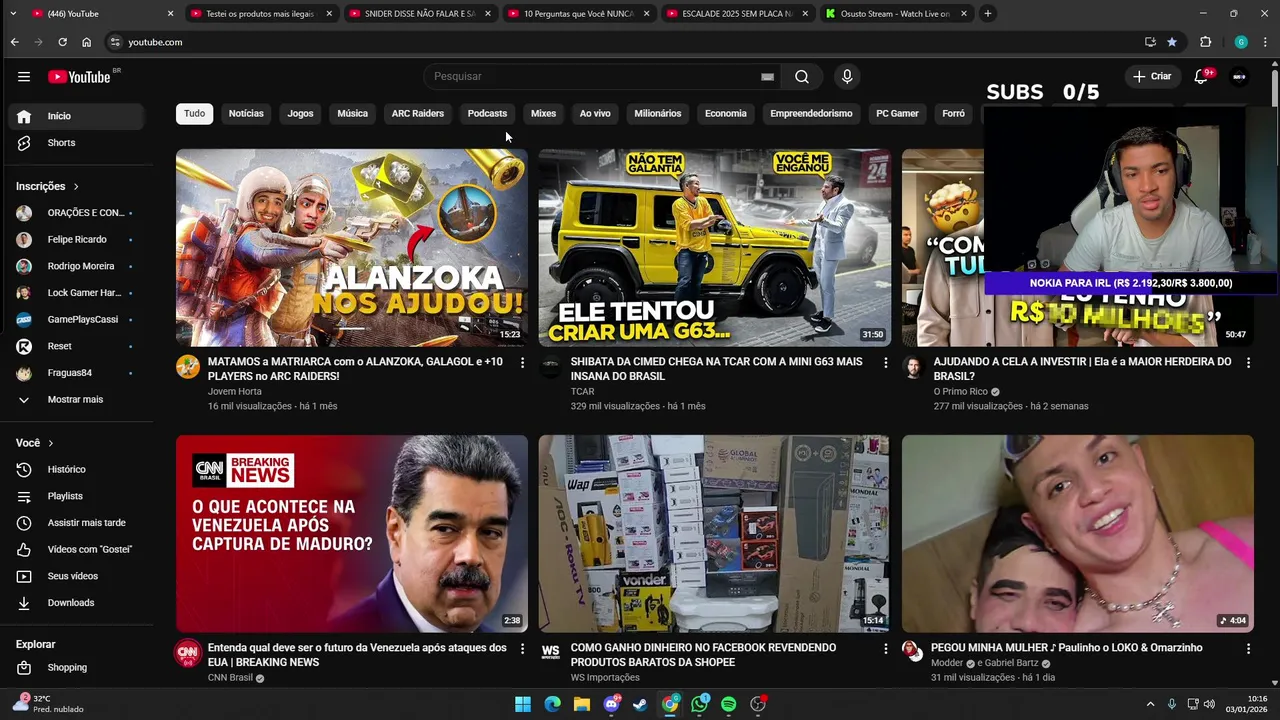Open options menu for AJUDANDO A CELA video
1280x720 pixels.
point(1248,362)
